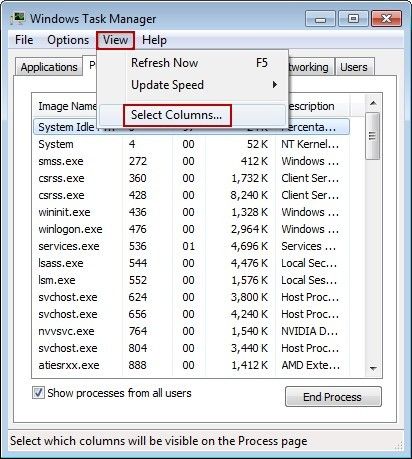
Task: Select the services.exe process
Action: click(191, 246)
